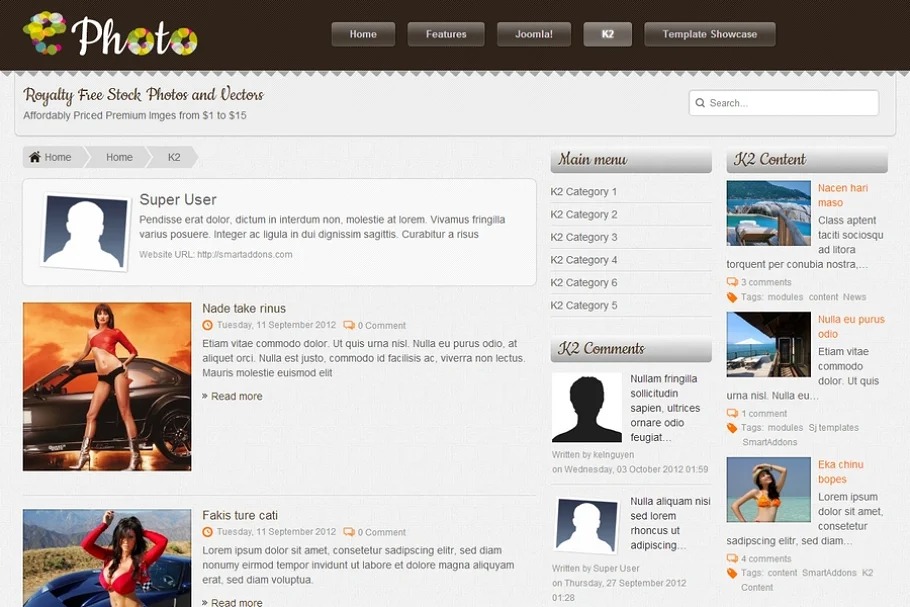The image size is (910, 607).
Task: Click the smartaddons.com website URL
Action: pyautogui.click(x=244, y=255)
